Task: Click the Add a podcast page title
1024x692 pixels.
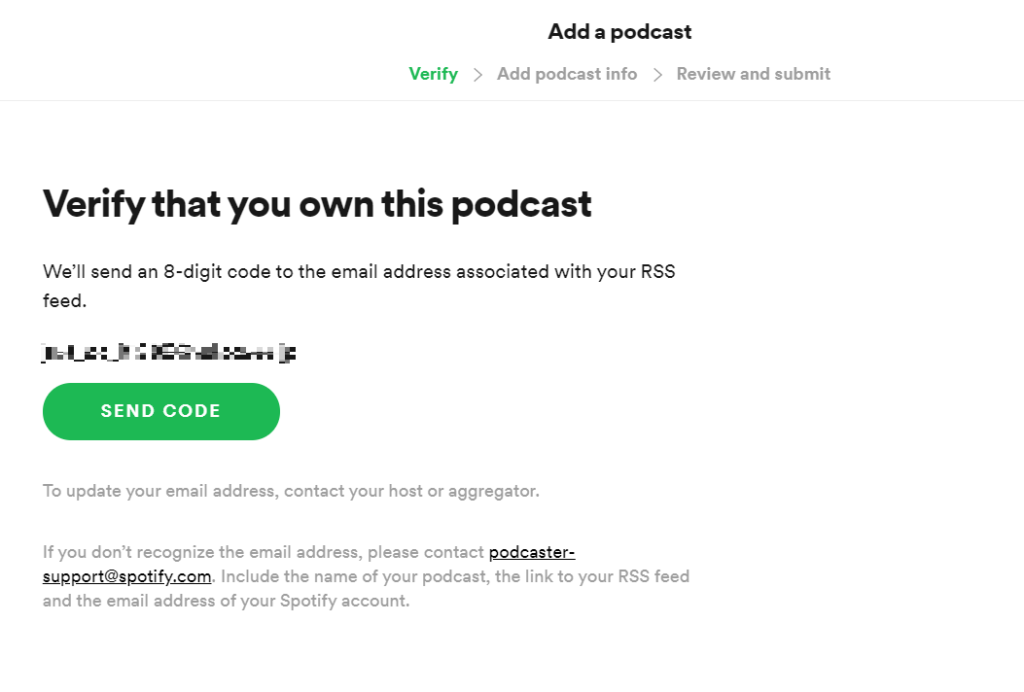Action: point(619,32)
